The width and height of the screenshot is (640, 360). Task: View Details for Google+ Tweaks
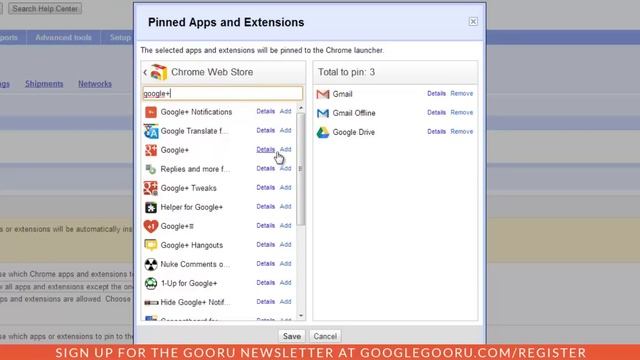pyautogui.click(x=265, y=188)
